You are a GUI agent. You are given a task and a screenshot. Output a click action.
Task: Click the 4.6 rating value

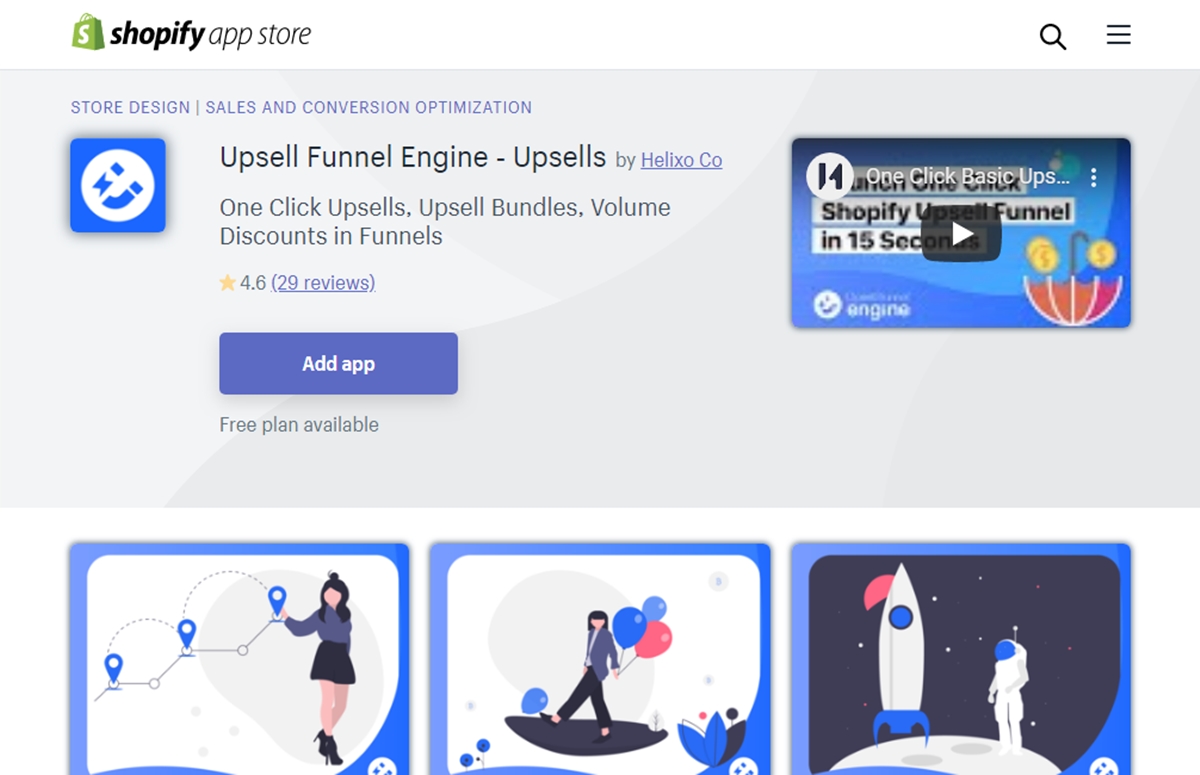(253, 283)
